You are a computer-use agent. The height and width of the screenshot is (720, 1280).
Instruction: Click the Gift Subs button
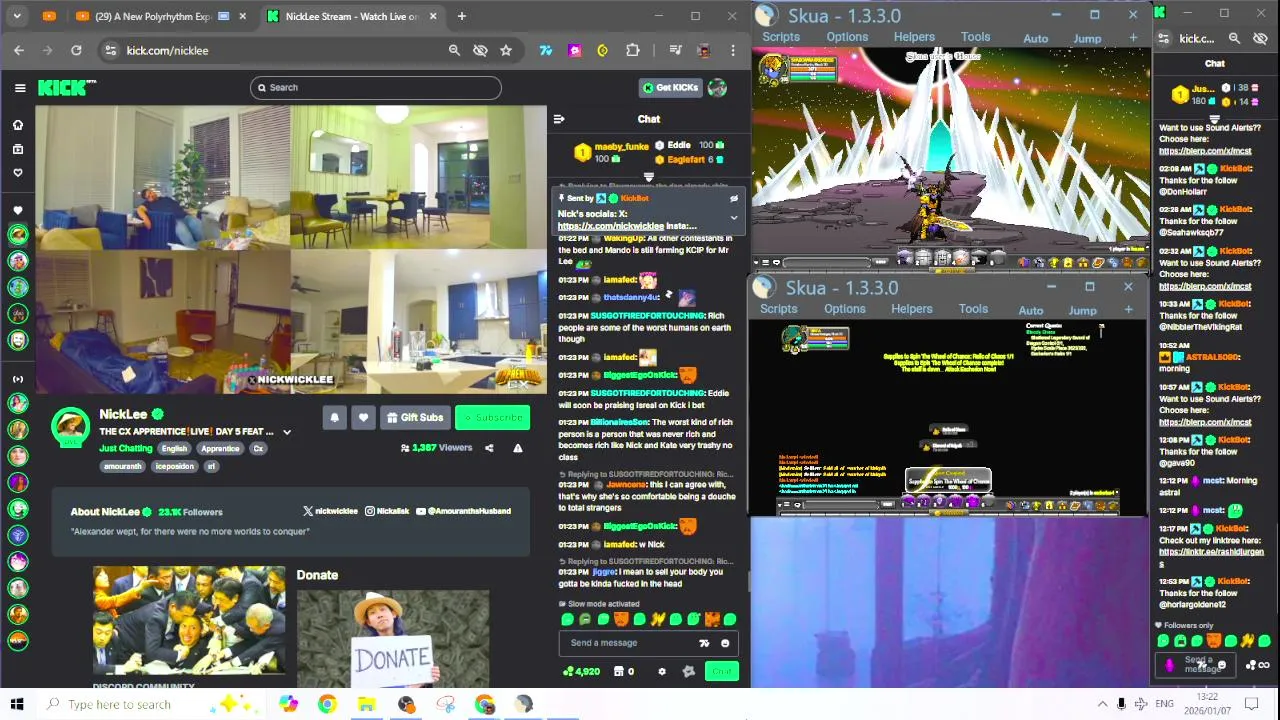[x=415, y=417]
